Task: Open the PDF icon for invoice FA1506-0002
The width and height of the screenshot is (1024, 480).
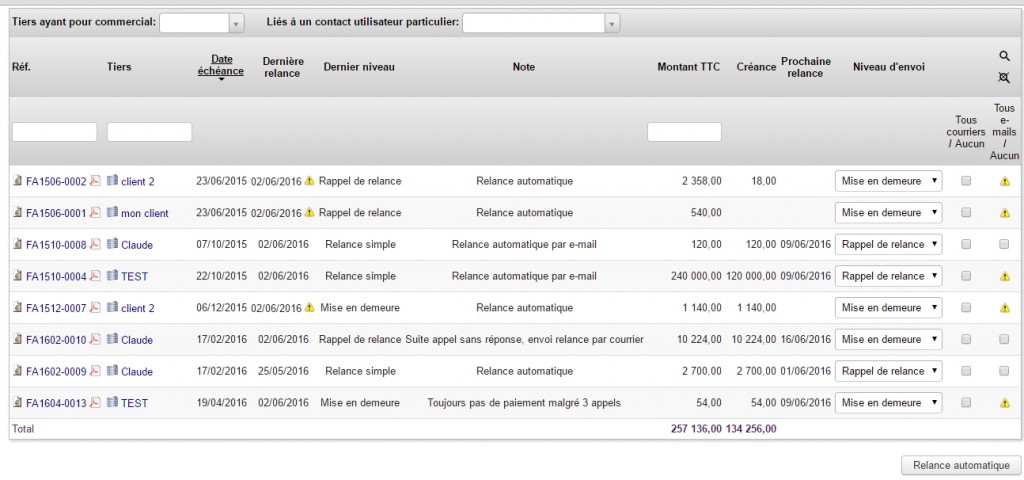Action: tap(95, 181)
